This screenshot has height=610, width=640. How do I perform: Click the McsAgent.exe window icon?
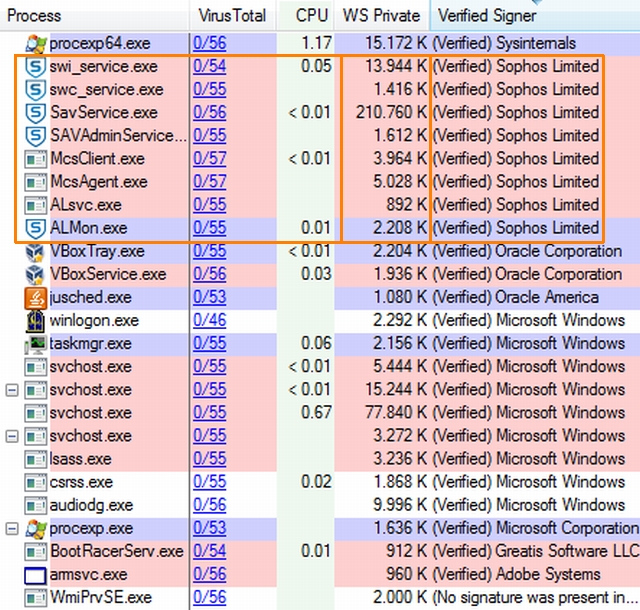pos(36,182)
